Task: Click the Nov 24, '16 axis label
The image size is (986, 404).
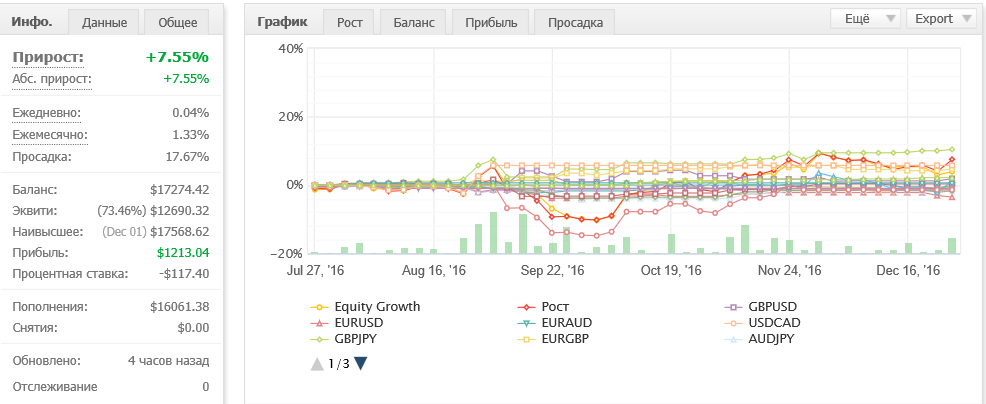Action: click(x=790, y=271)
